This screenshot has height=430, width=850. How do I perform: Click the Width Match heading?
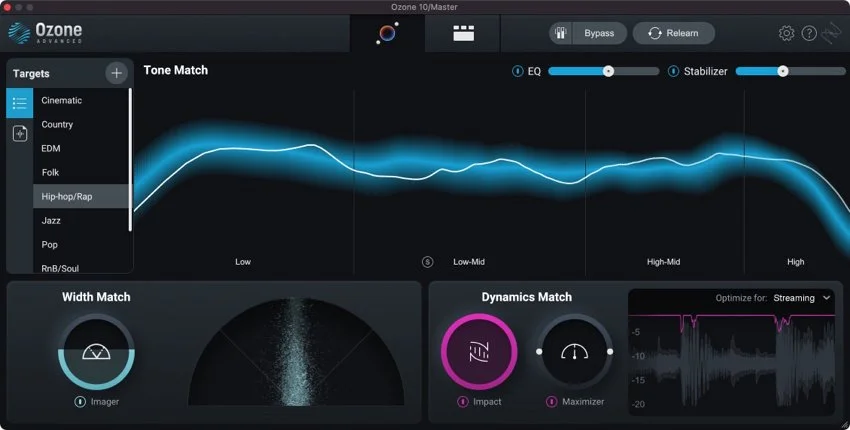(96, 297)
